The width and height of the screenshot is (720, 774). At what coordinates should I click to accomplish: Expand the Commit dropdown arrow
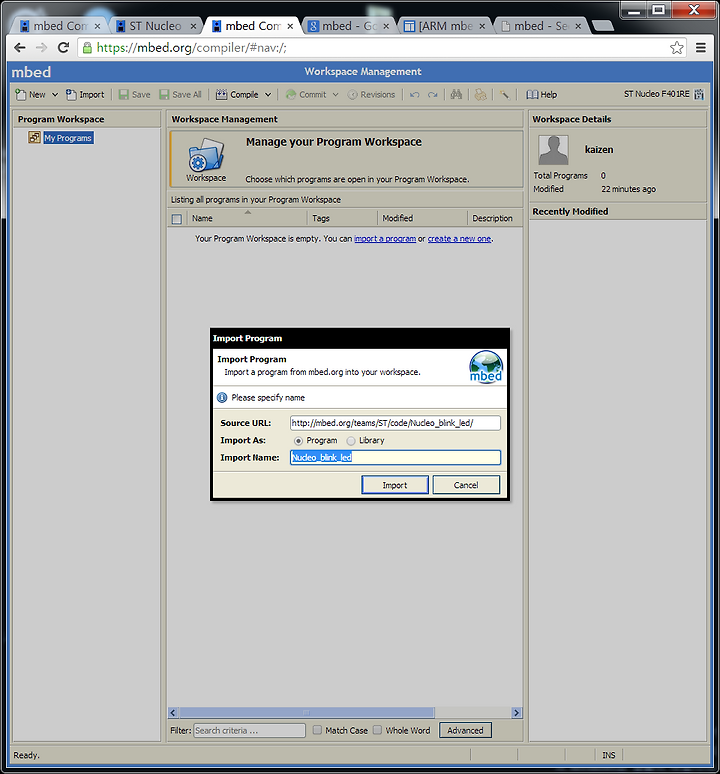coord(336,94)
